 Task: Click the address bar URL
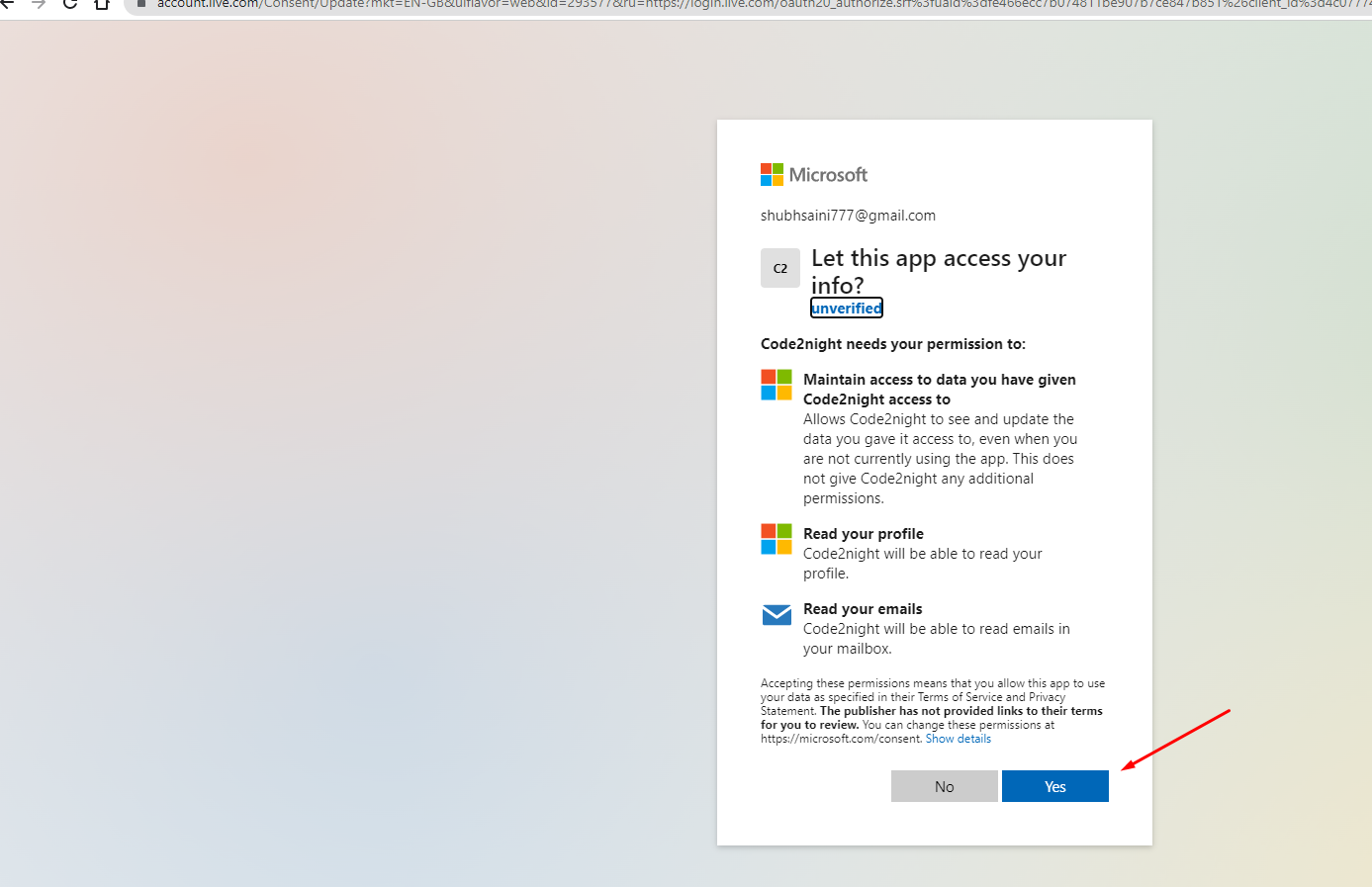pos(762,4)
